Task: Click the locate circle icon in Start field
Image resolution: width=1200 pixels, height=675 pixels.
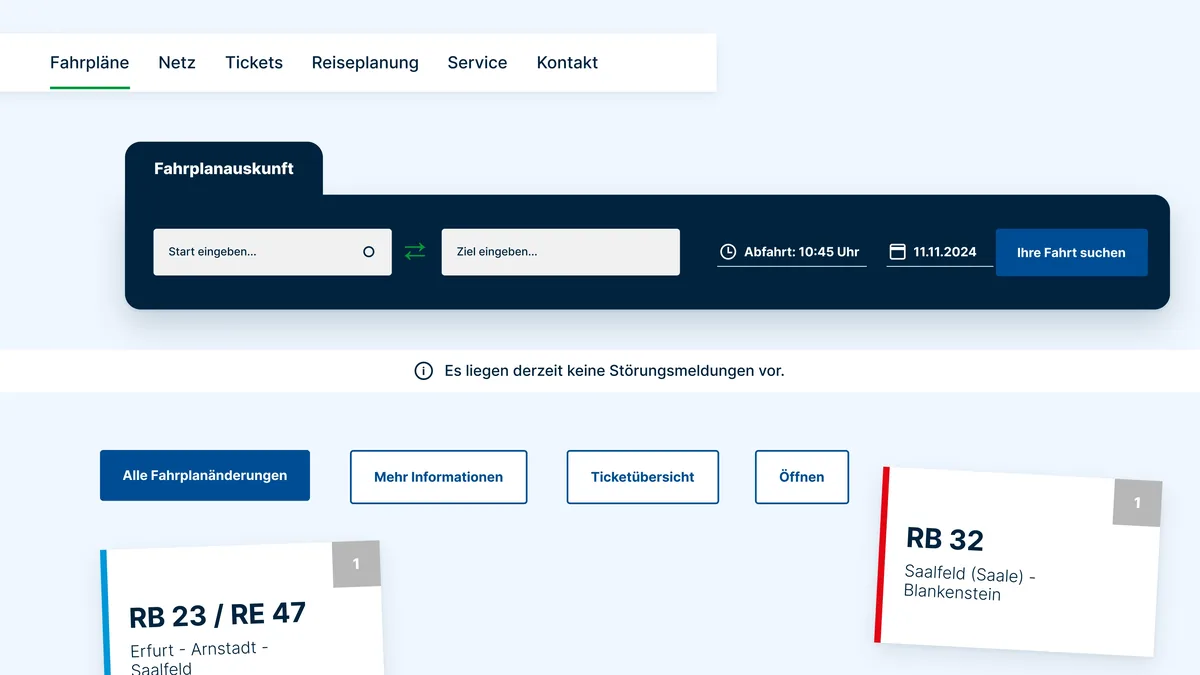Action: pyautogui.click(x=369, y=252)
